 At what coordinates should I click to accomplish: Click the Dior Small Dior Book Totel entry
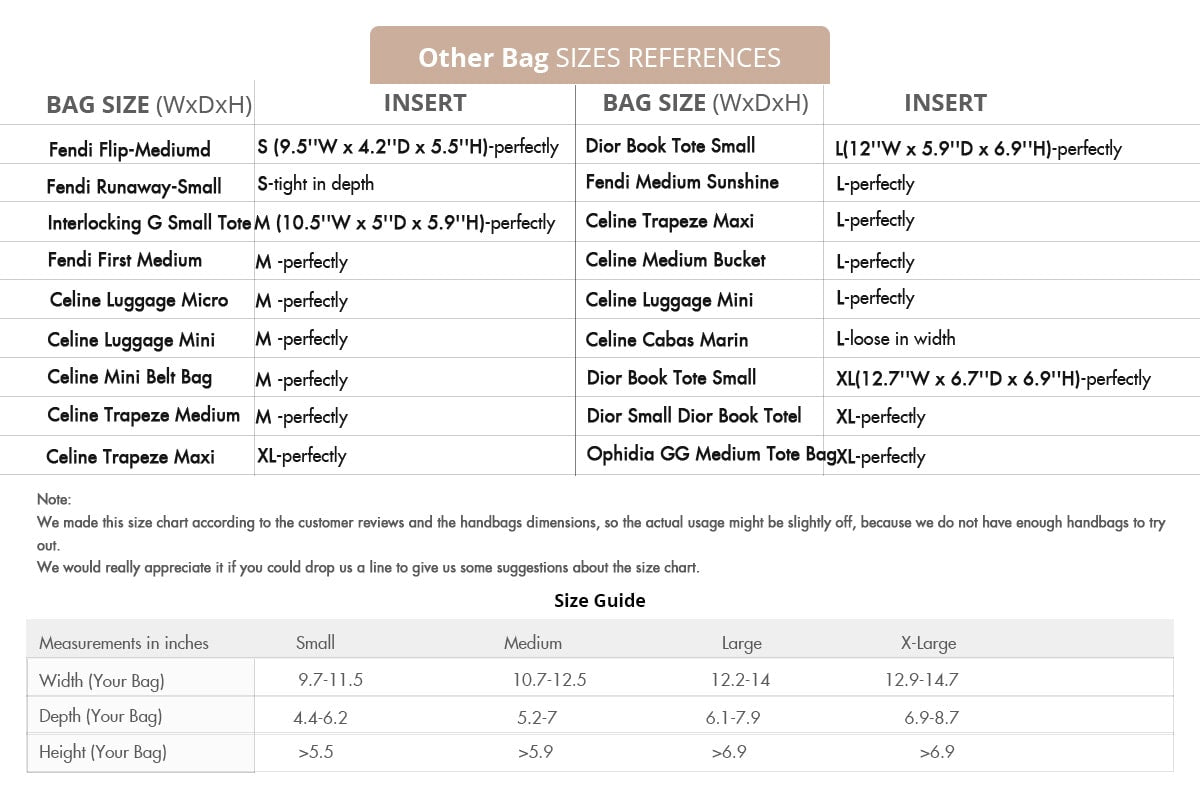(694, 415)
